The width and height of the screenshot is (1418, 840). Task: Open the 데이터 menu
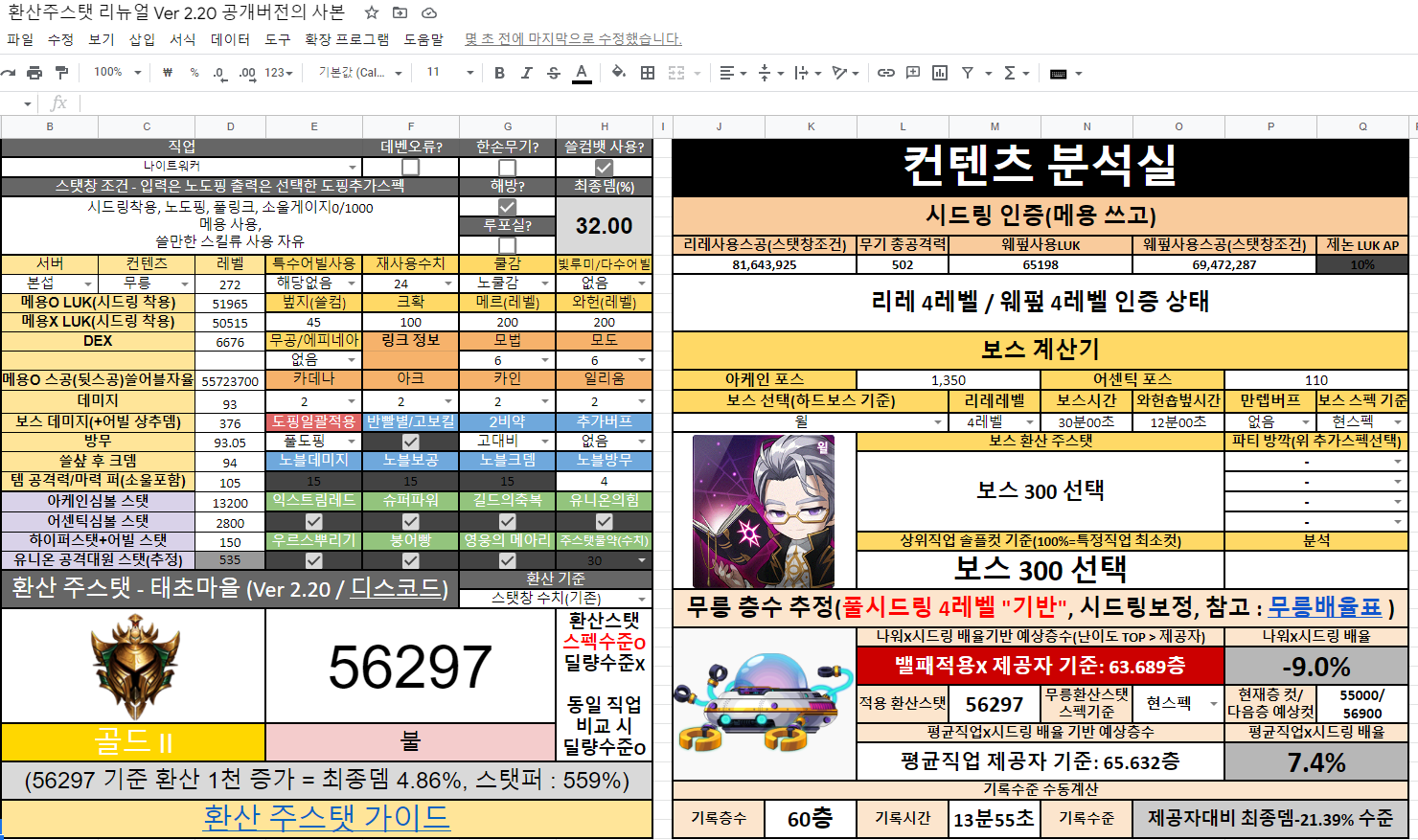[x=230, y=39]
